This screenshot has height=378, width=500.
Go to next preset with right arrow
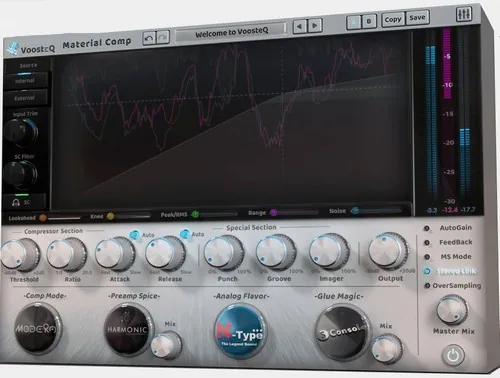pyautogui.click(x=315, y=25)
